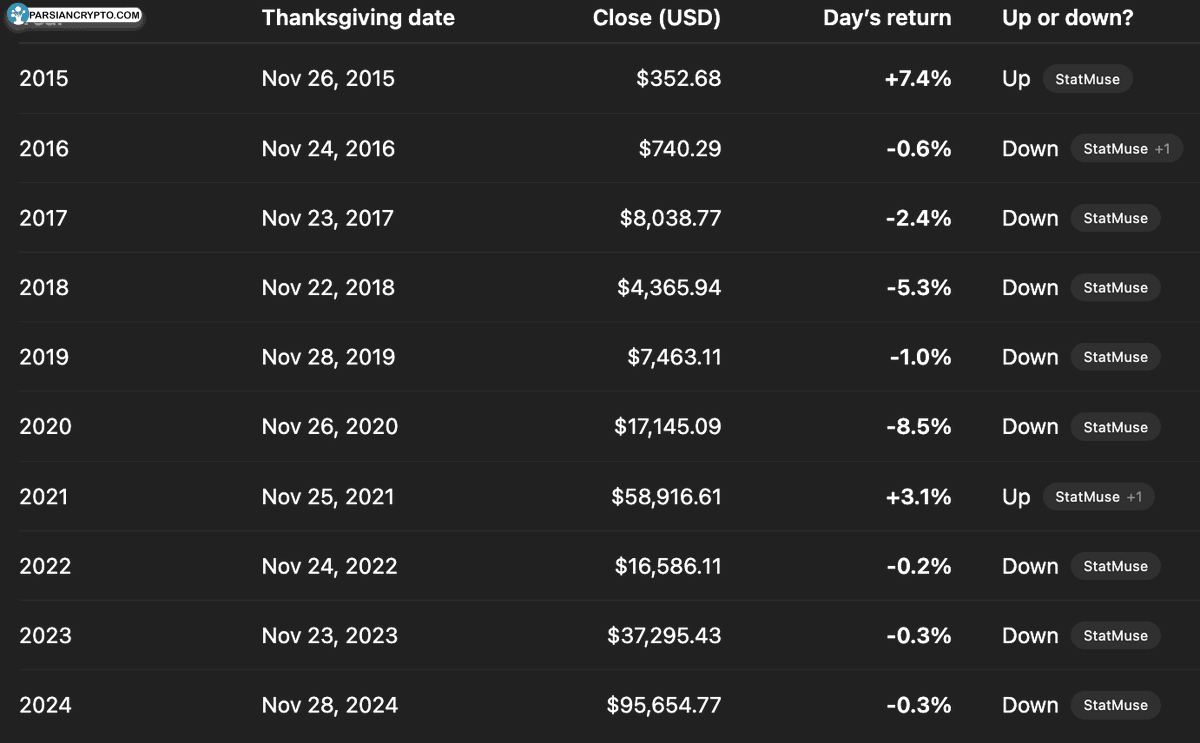
Task: Open the StatMuse +1 badge for 2021
Action: 1098,497
